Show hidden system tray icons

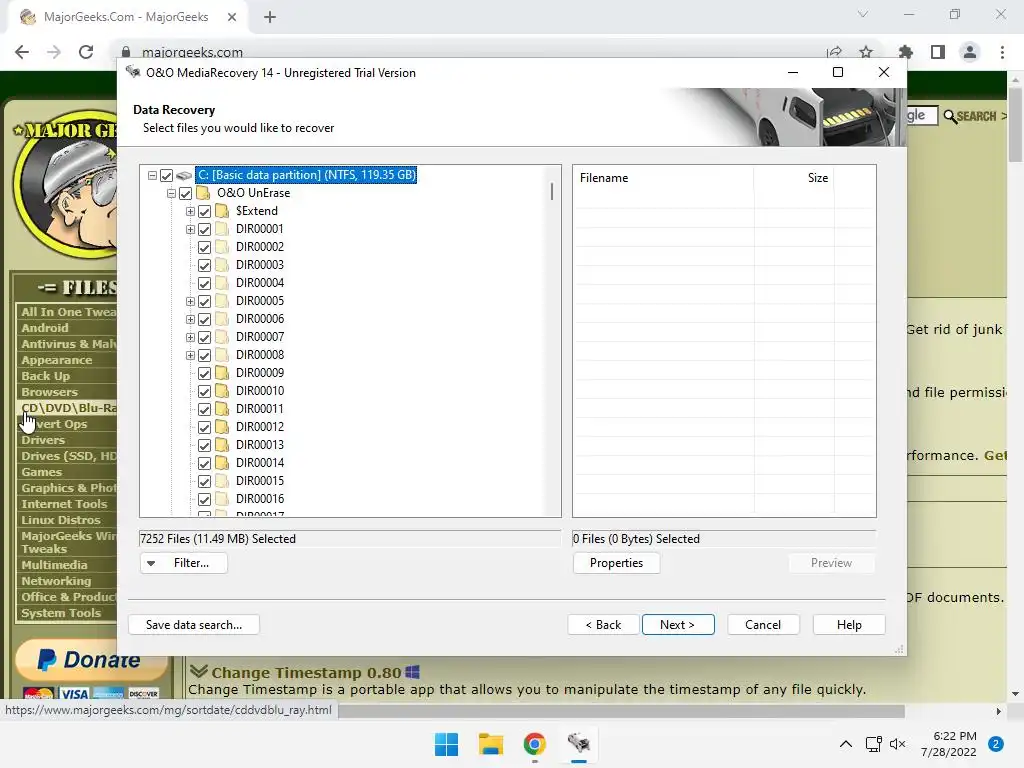click(x=846, y=744)
